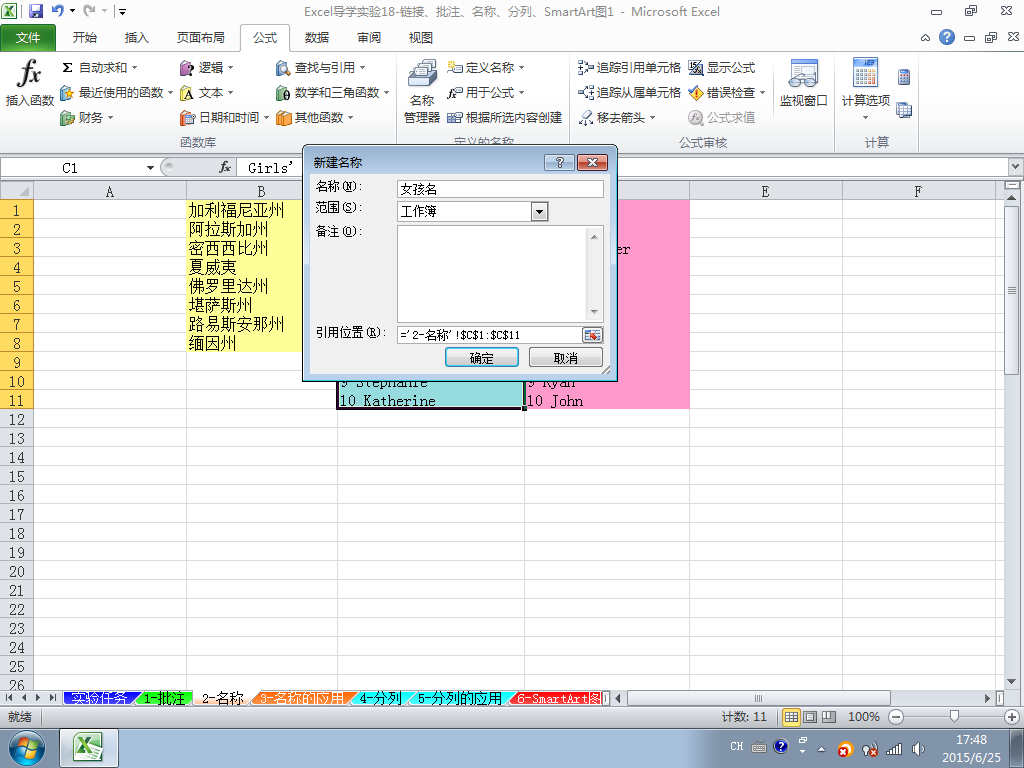1024x768 pixels.
Task: Select sheet tab 4-分列
Action: pos(381,699)
